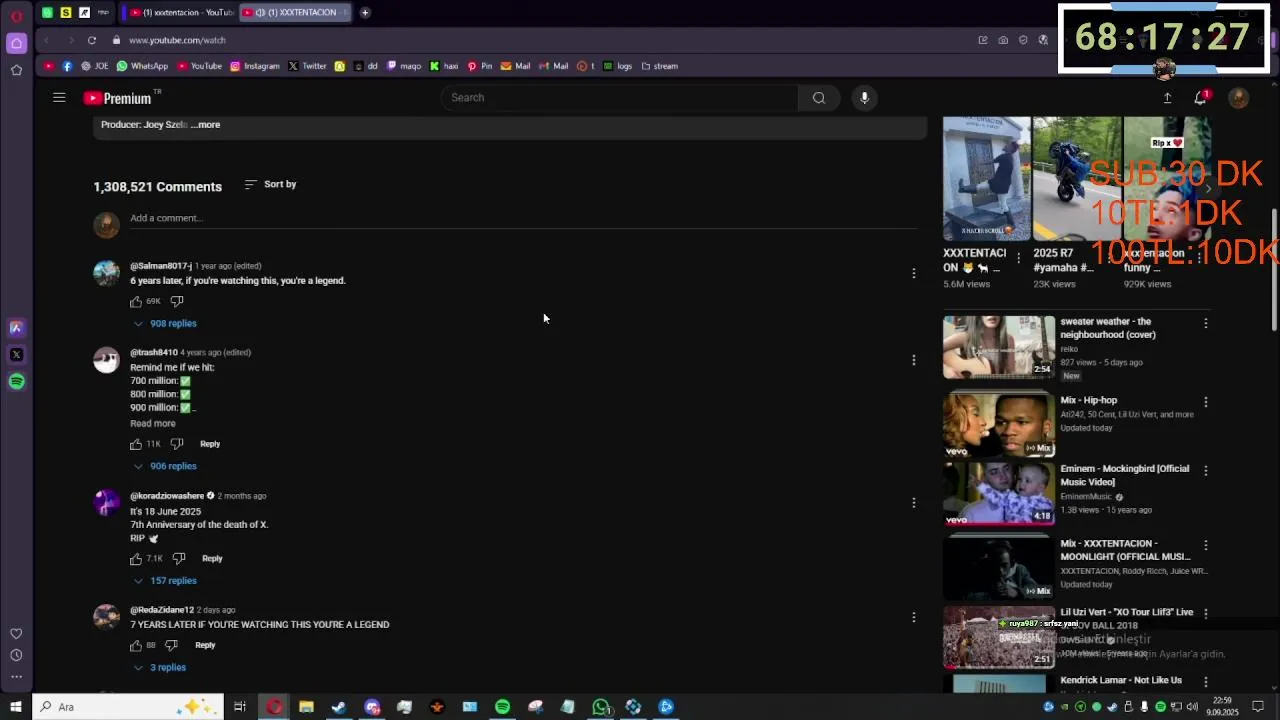This screenshot has width=1280, height=720.
Task: Expand description with ...more
Action: tap(205, 125)
